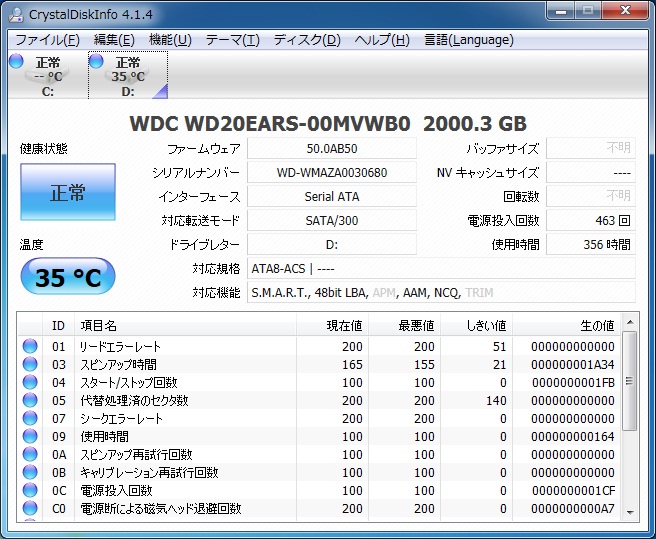Click the ID column header

point(58,325)
